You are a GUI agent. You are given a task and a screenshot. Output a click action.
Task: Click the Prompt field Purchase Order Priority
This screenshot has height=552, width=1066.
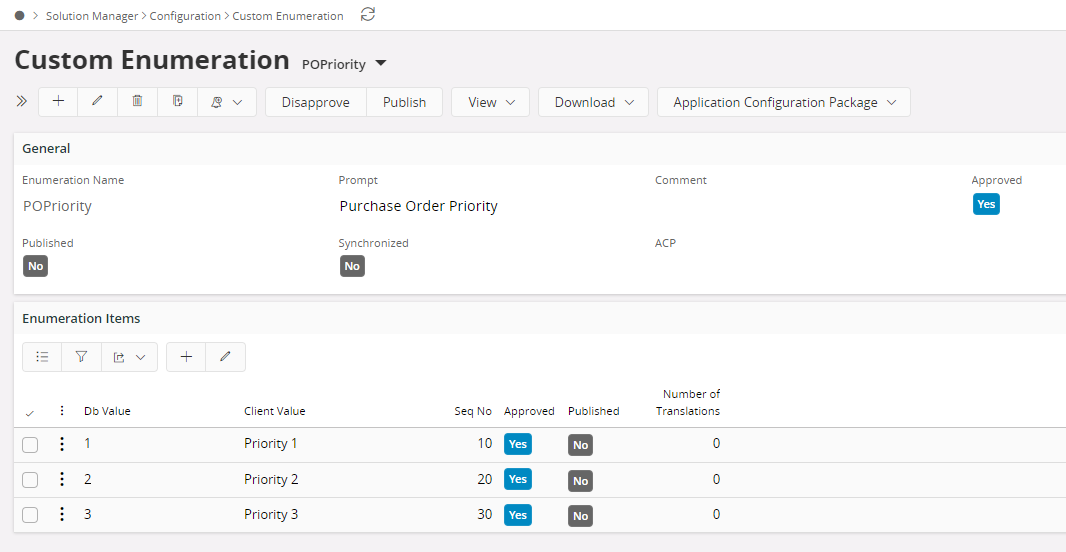click(x=418, y=206)
